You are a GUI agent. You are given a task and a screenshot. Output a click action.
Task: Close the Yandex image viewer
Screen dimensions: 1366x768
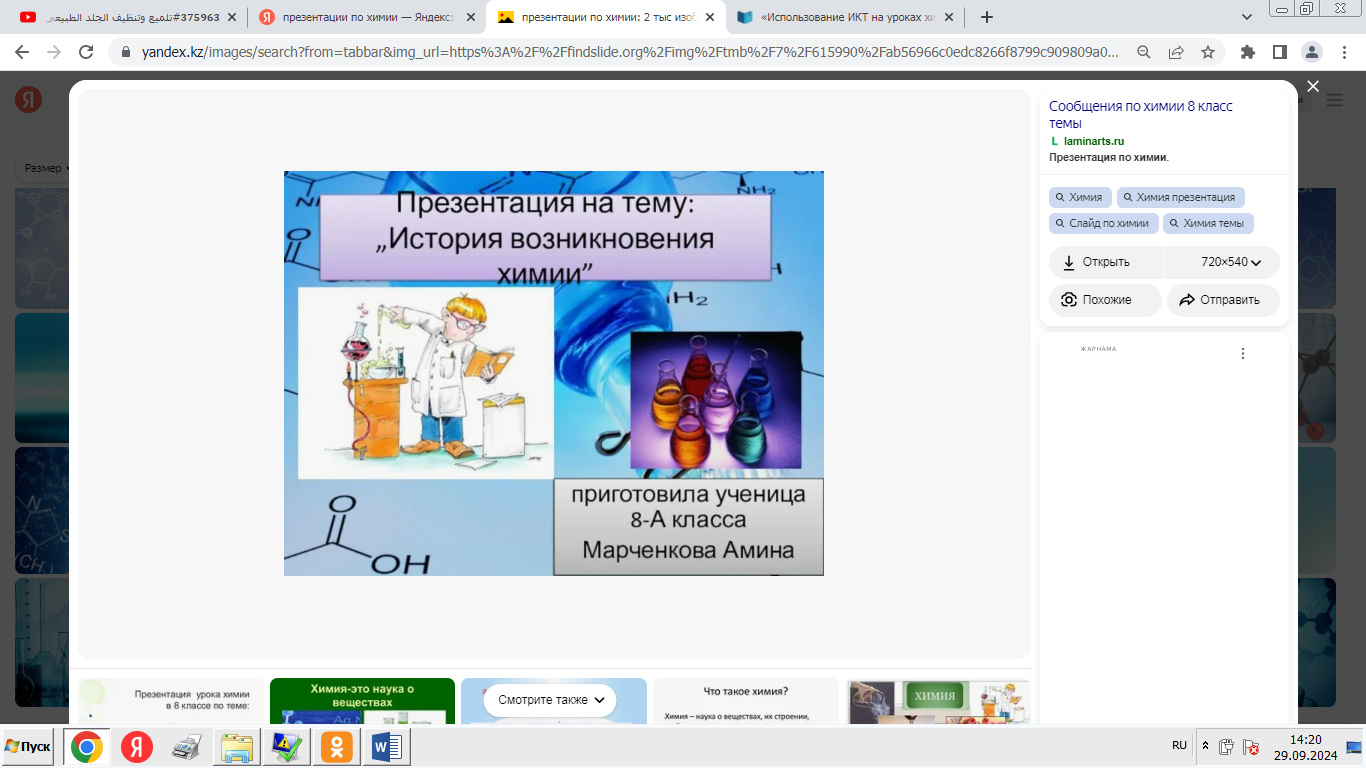[1313, 87]
